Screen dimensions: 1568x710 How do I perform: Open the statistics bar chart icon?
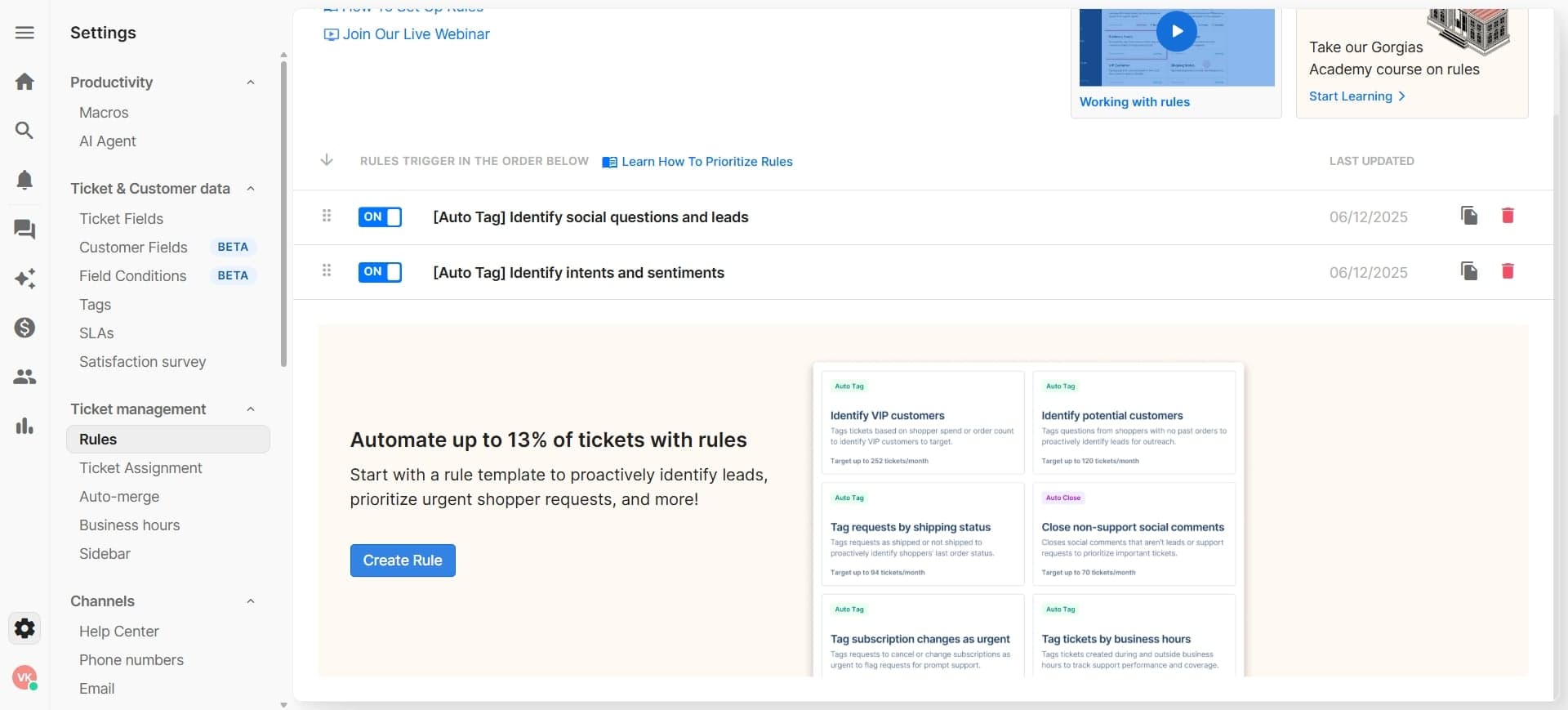[24, 426]
